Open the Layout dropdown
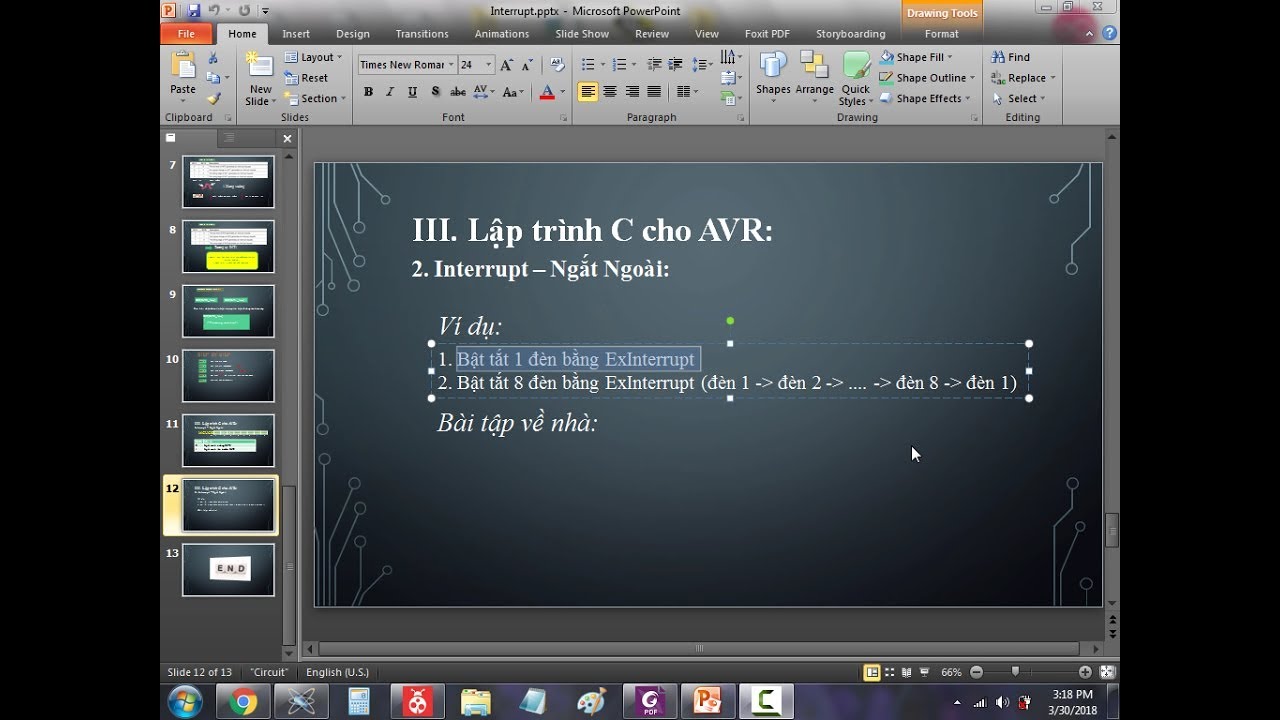 313,58
